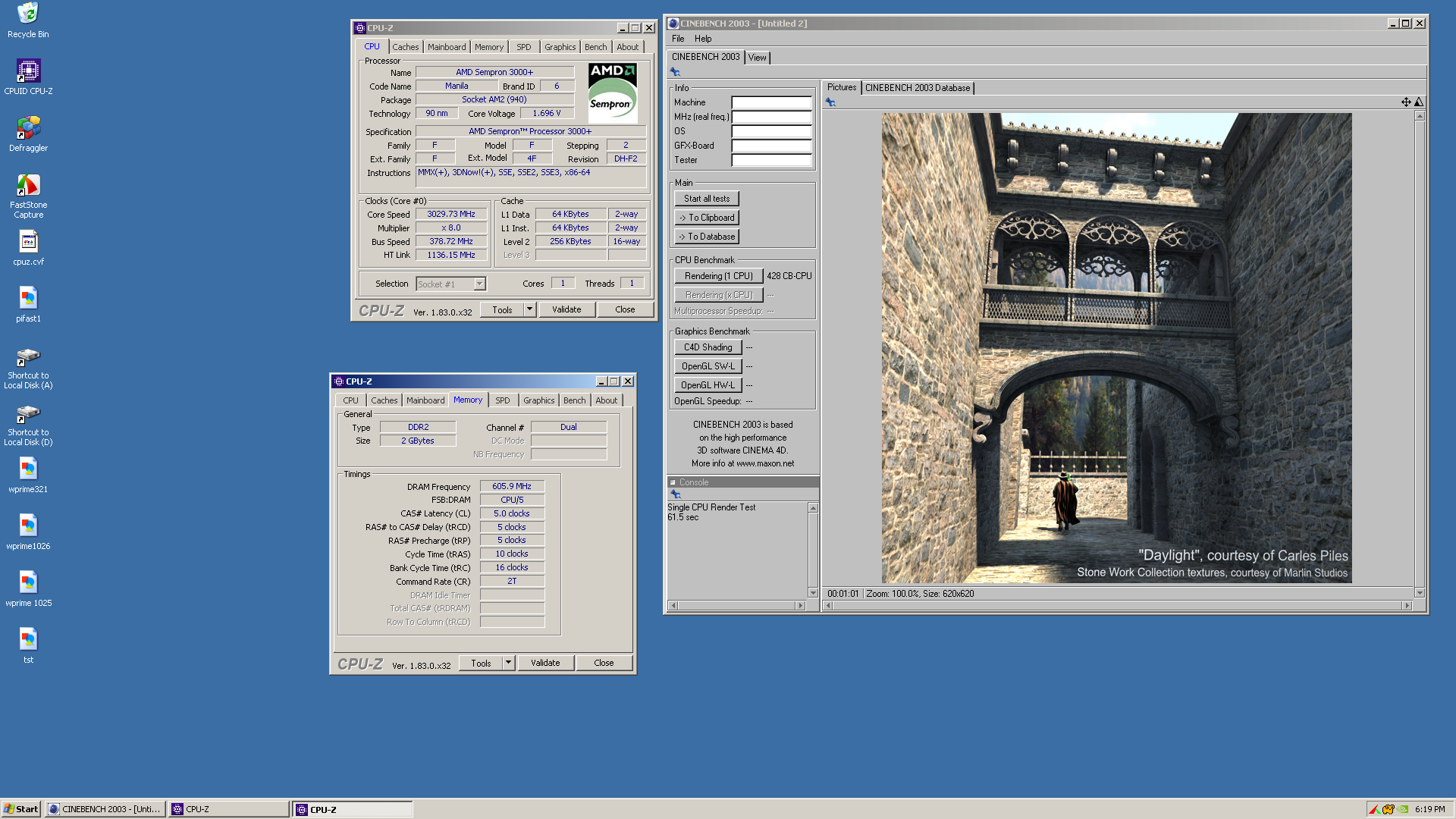
Task: Run the OpenGL SW-L benchmark
Action: (x=708, y=366)
